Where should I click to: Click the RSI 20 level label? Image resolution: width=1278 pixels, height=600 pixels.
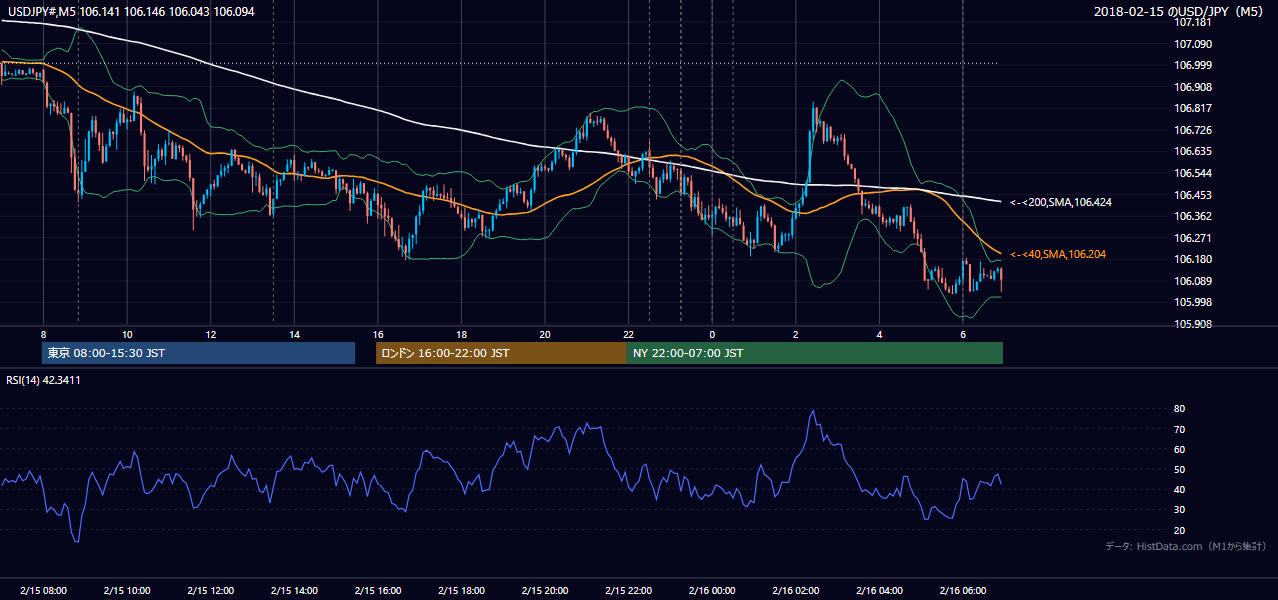(x=1180, y=530)
